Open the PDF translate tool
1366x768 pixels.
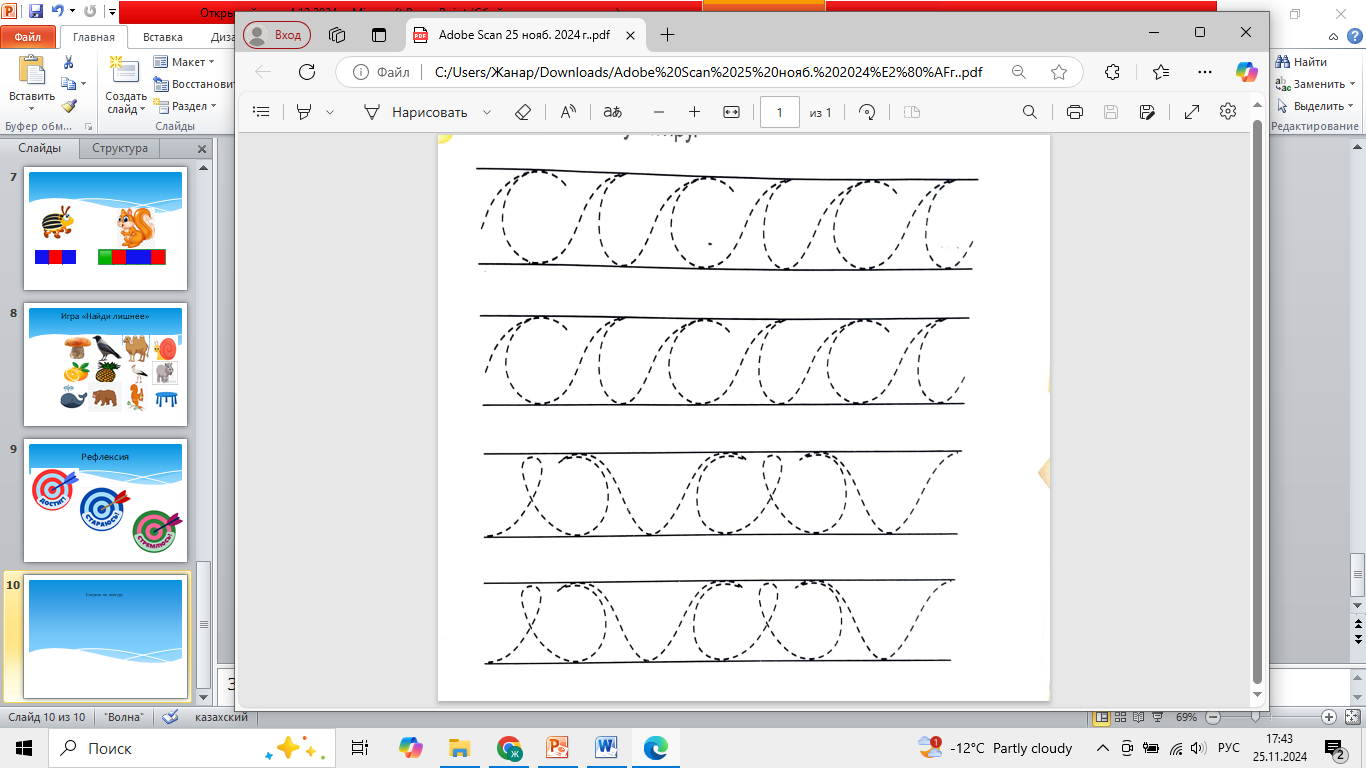click(612, 112)
